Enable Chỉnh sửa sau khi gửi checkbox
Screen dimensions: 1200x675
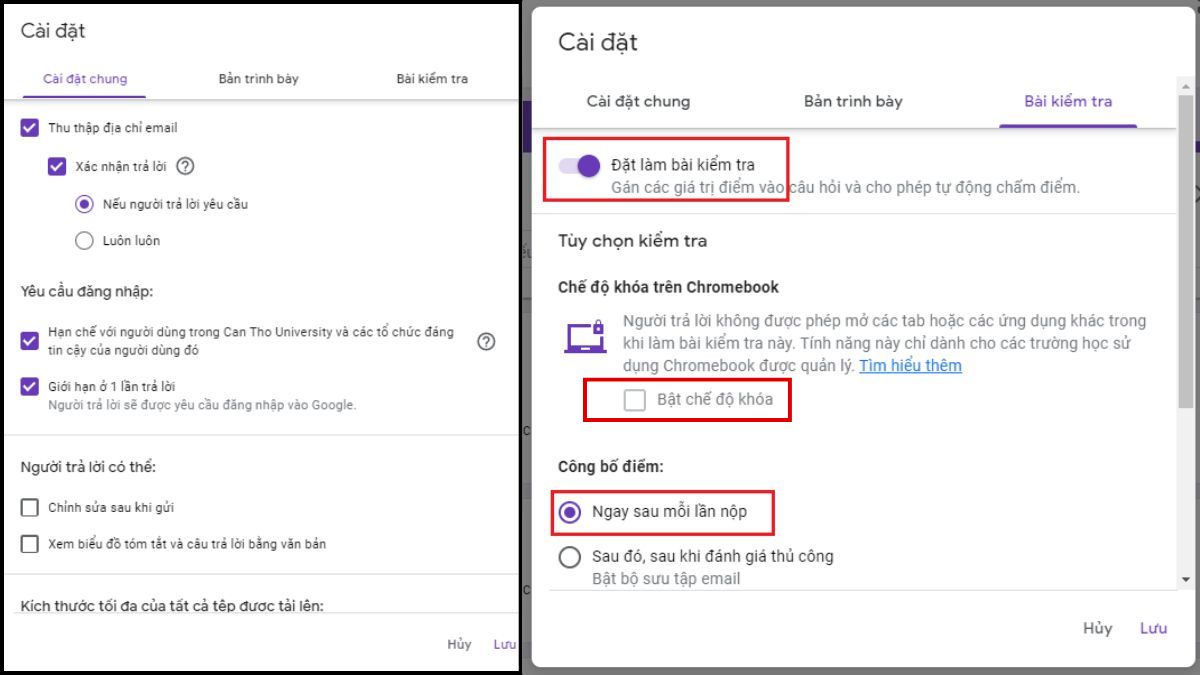tap(30, 508)
